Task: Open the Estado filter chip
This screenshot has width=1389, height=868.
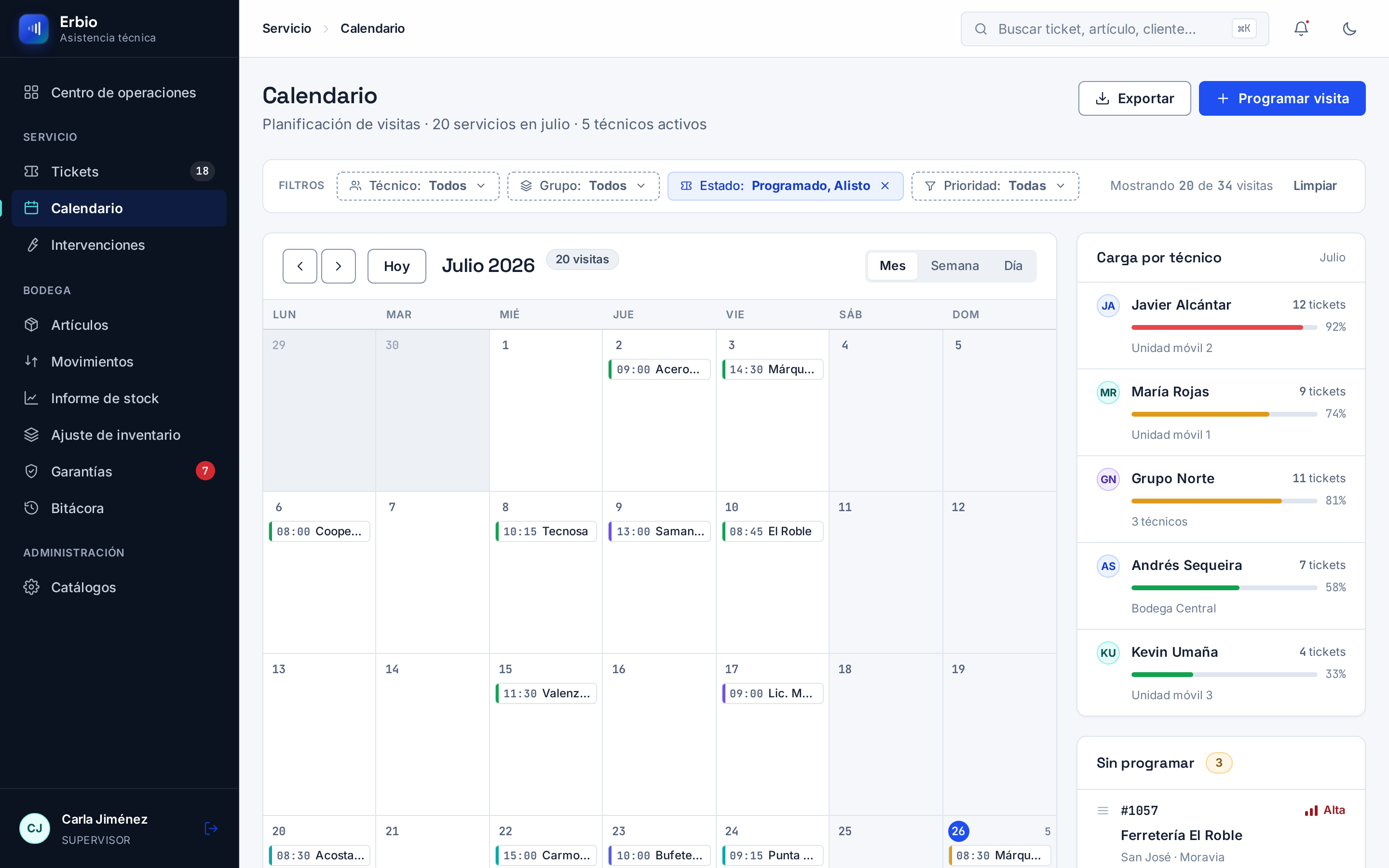Action: tap(785, 186)
